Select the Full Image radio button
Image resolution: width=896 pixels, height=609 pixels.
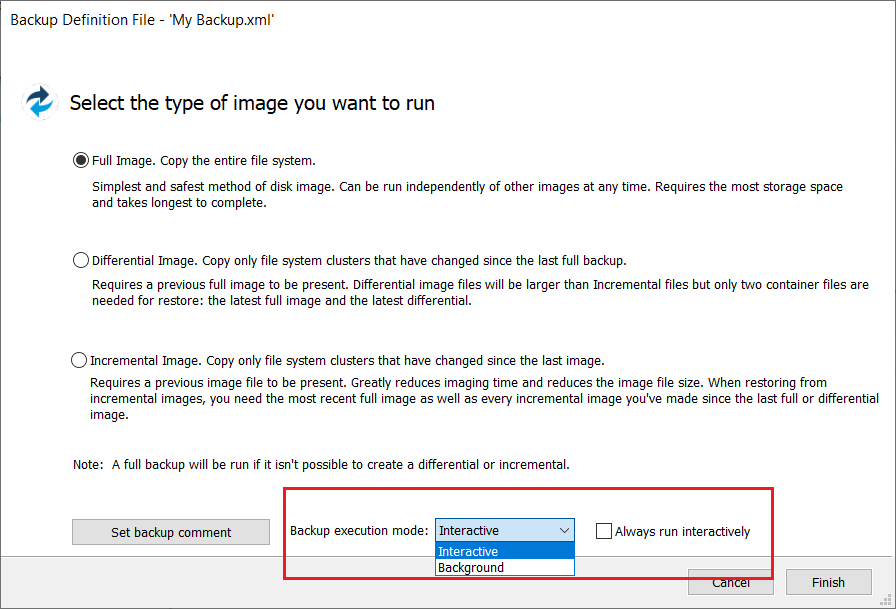click(81, 161)
